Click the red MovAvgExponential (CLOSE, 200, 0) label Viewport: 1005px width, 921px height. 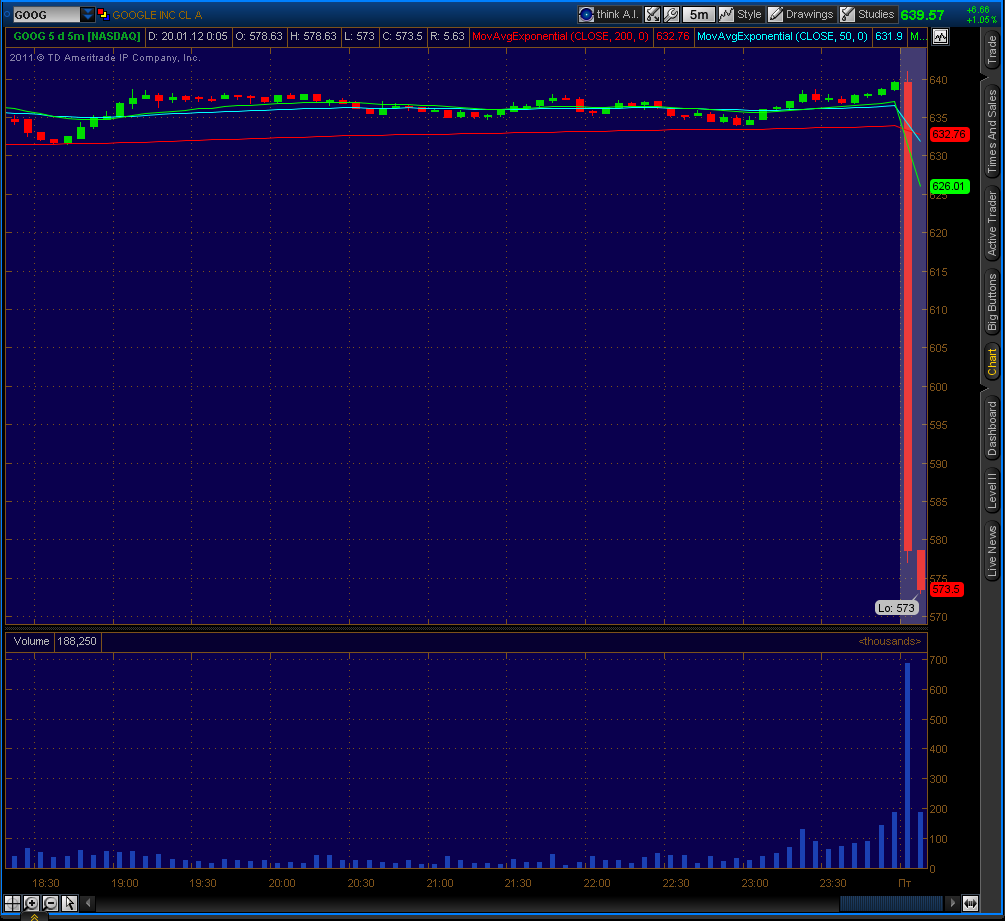(x=560, y=37)
